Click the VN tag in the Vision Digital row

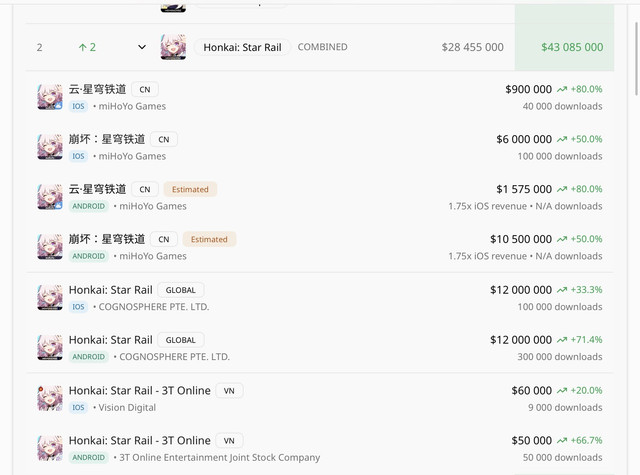(229, 391)
